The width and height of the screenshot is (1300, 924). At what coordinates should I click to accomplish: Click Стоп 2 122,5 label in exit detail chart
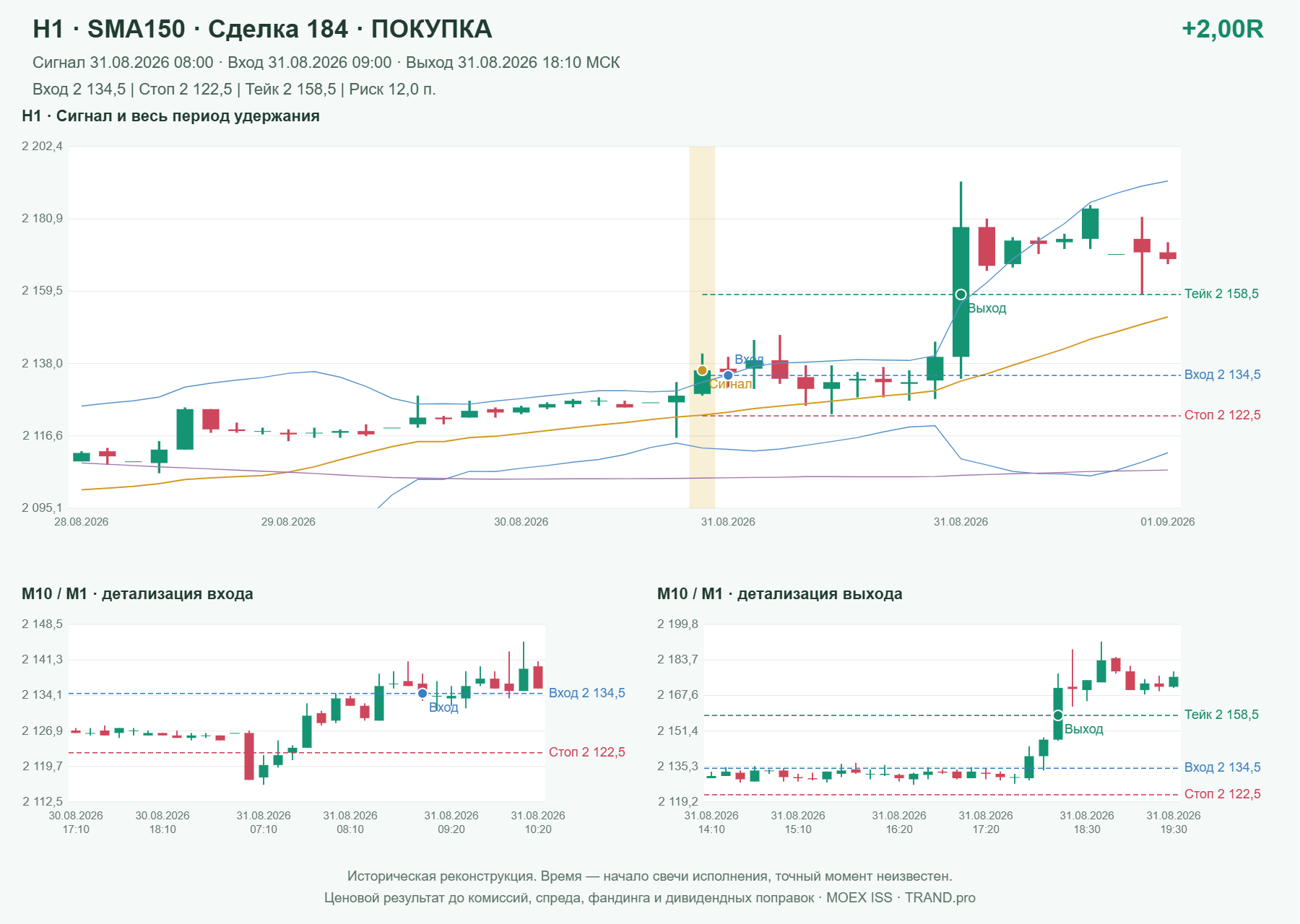(1222, 794)
